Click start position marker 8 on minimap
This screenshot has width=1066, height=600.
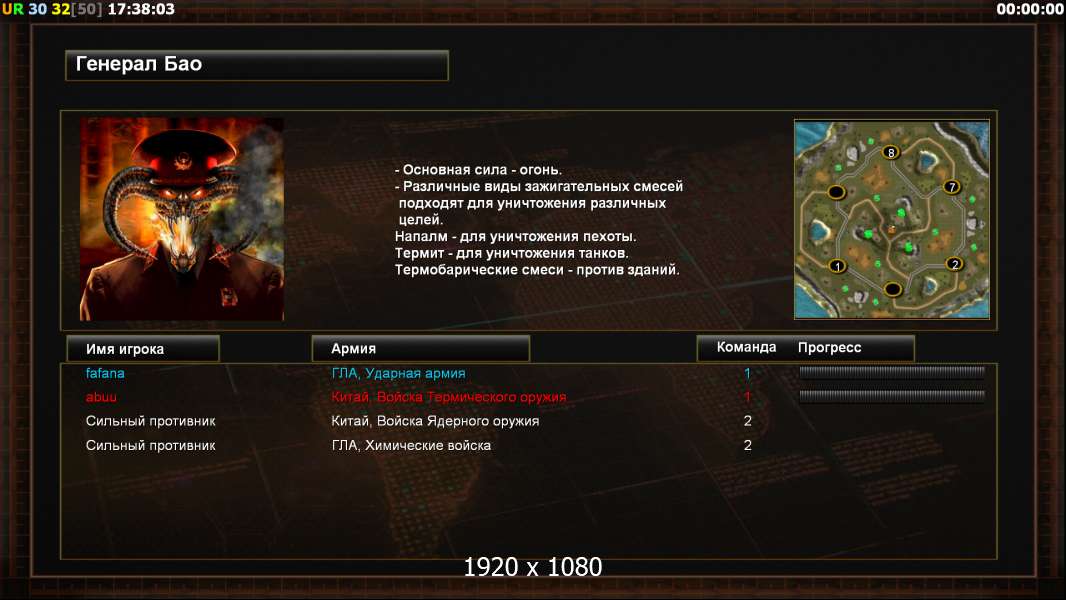[891, 152]
